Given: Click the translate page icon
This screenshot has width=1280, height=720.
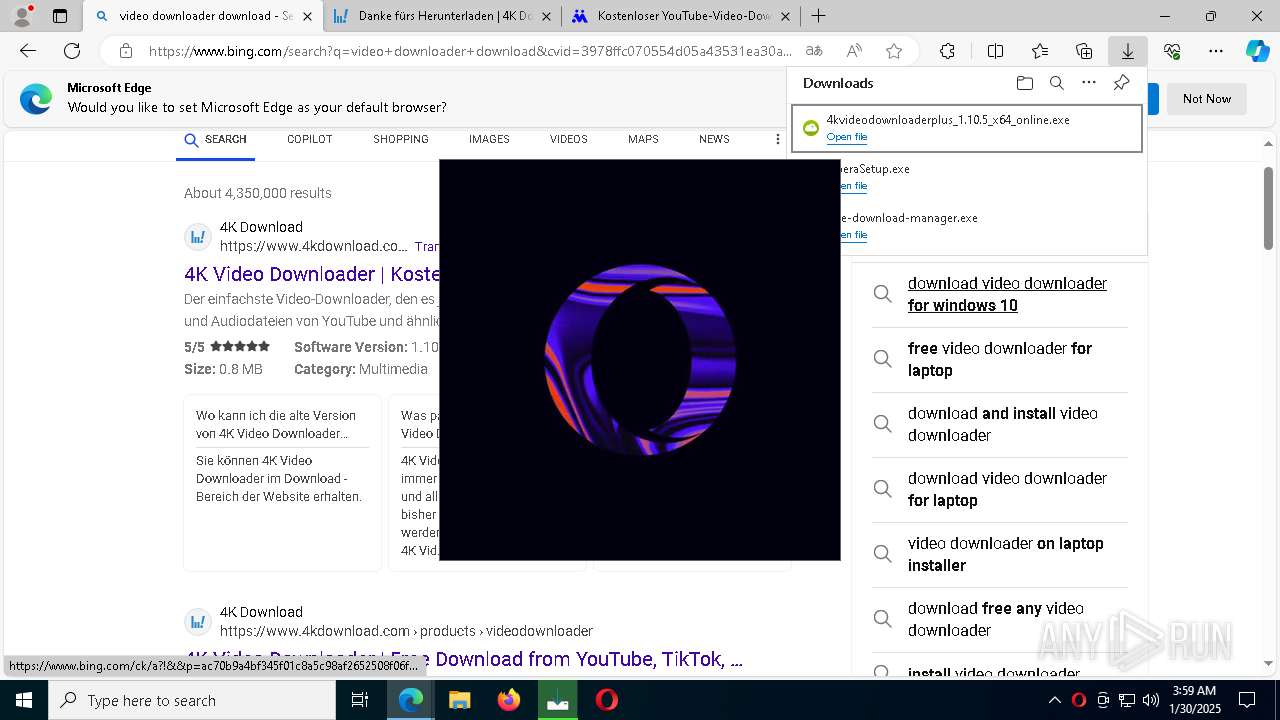Looking at the screenshot, I should 814,51.
